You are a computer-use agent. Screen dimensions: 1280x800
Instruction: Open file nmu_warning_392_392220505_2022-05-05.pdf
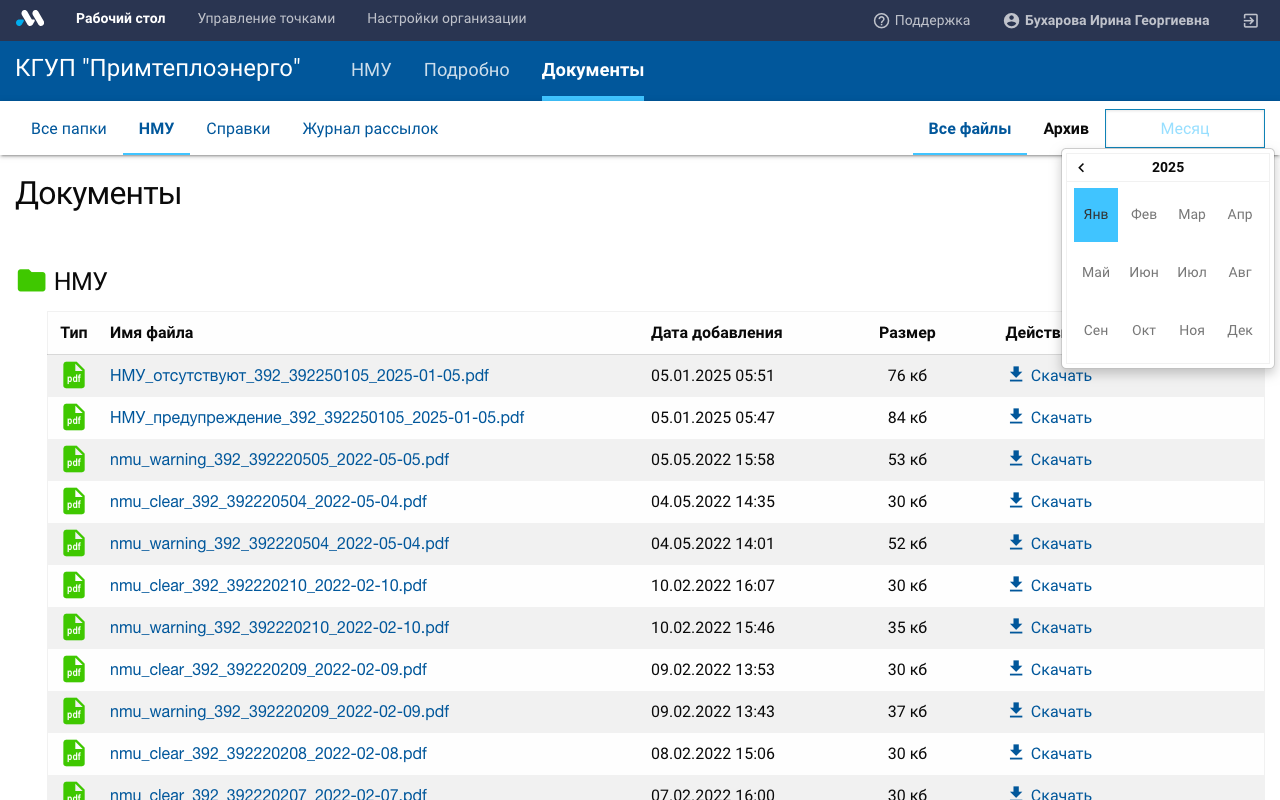tap(279, 460)
